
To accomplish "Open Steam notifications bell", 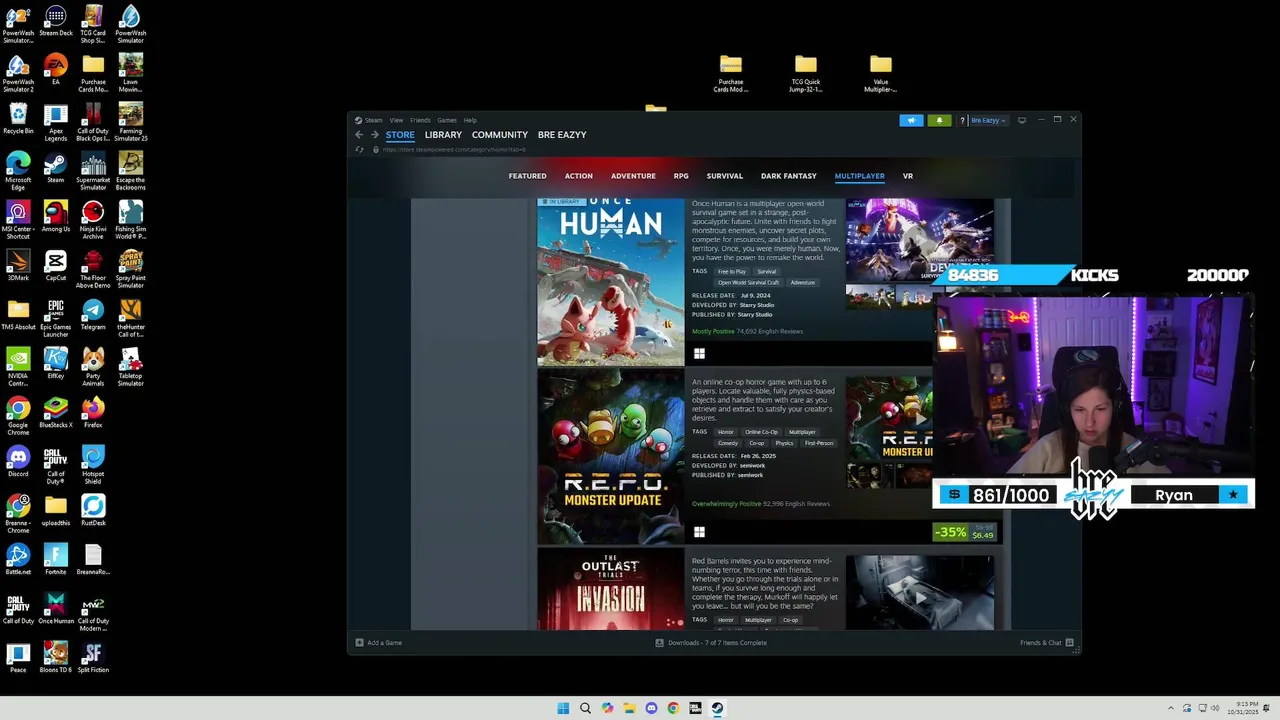I will 939,120.
